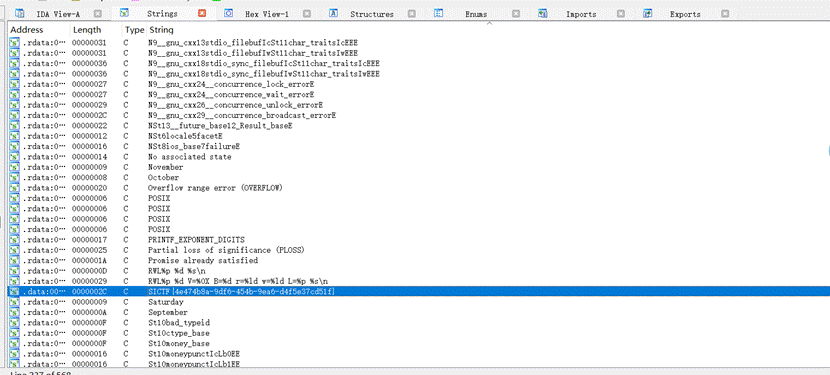Select the 'PRINTF_EXPONENT_DIGITS' string
The image size is (830, 375).
coord(196,240)
